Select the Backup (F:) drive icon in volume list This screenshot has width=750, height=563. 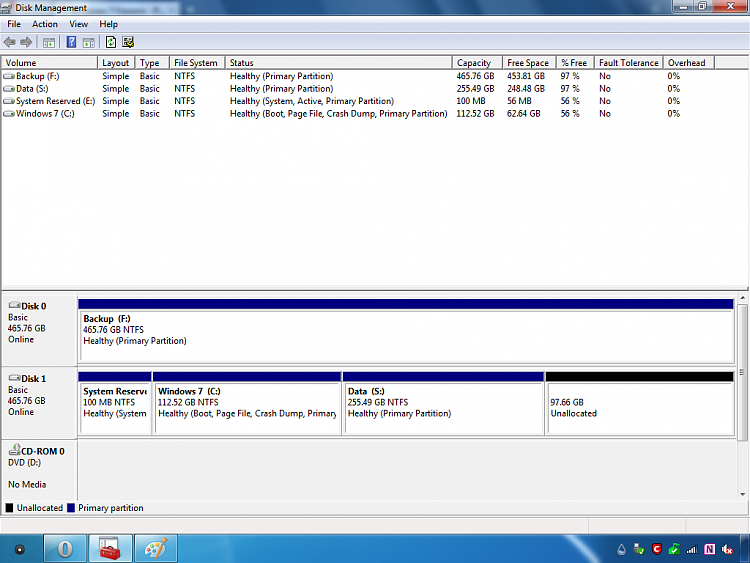pos(9,76)
